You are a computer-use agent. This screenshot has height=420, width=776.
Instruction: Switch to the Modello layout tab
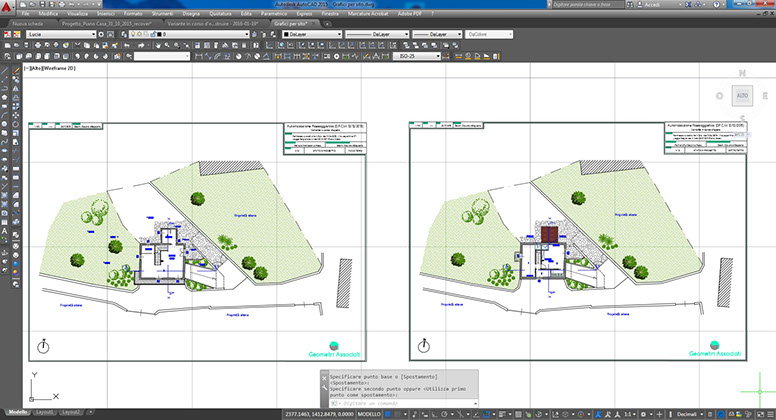(x=16, y=411)
